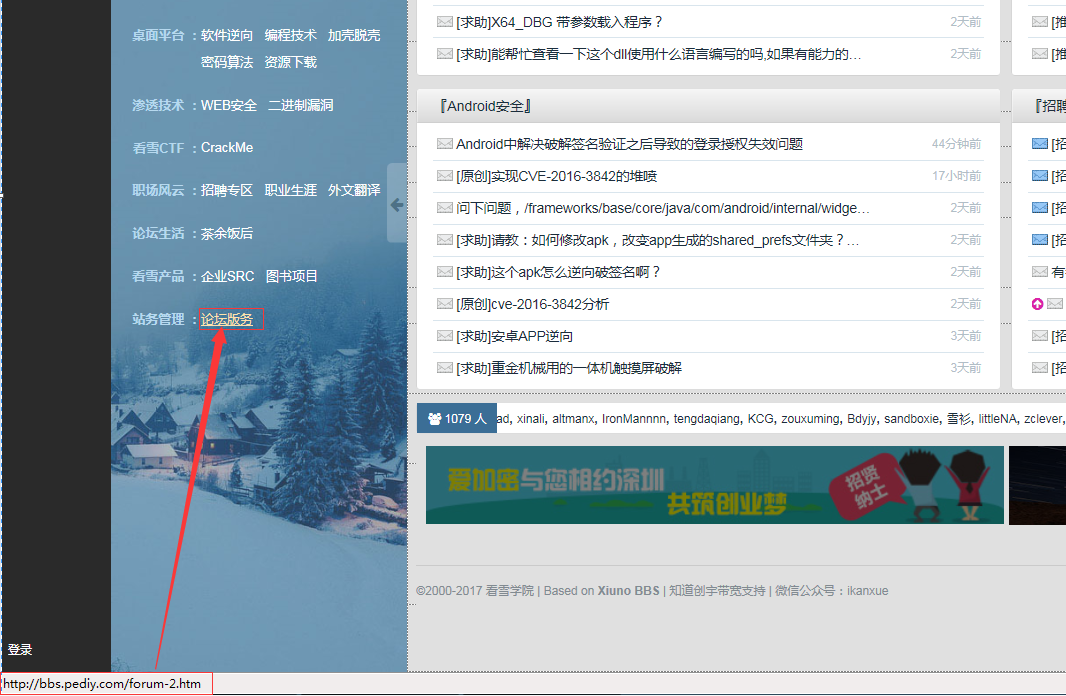Image resolution: width=1066 pixels, height=696 pixels.
Task: Click the 渗透技术 category label
Action: [158, 105]
